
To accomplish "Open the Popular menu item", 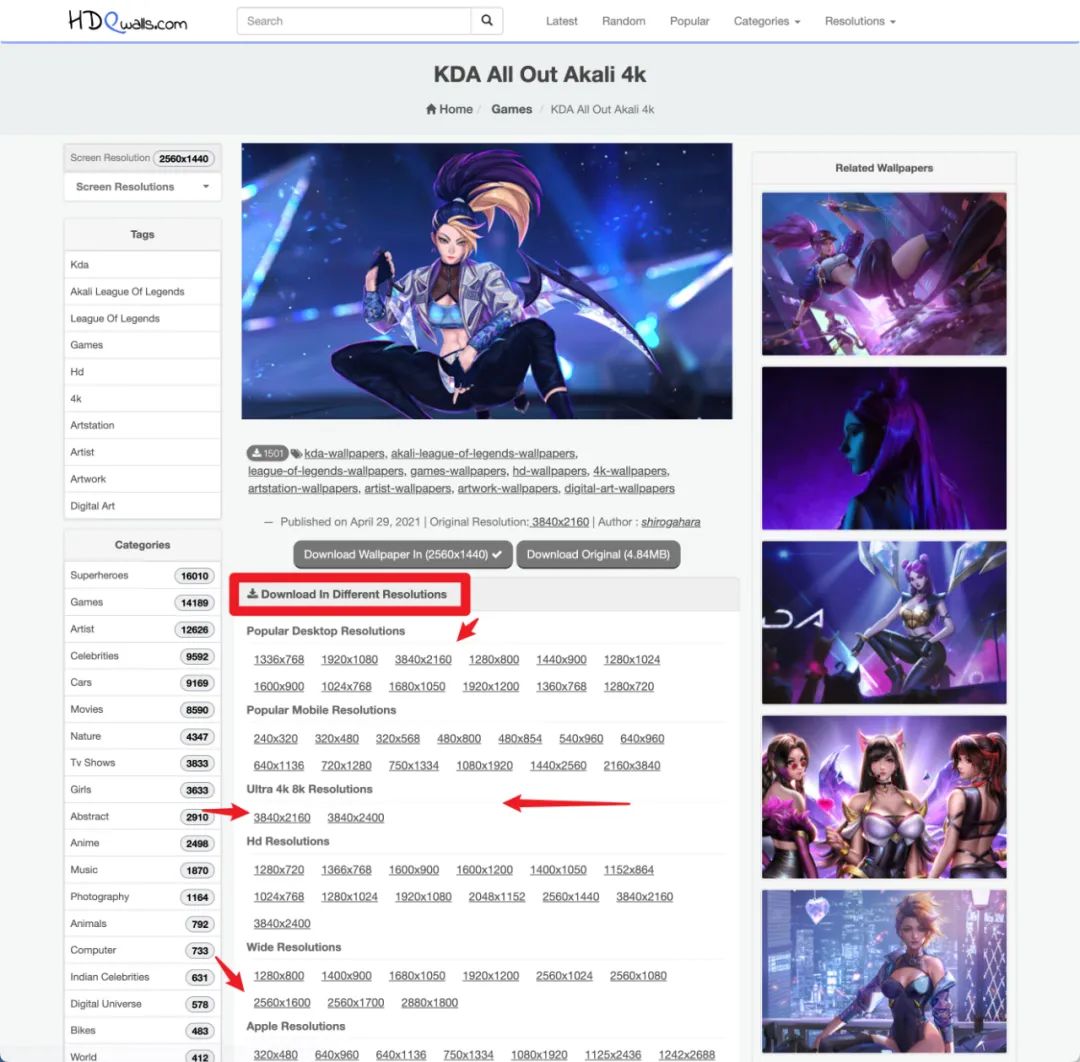I will (x=689, y=21).
